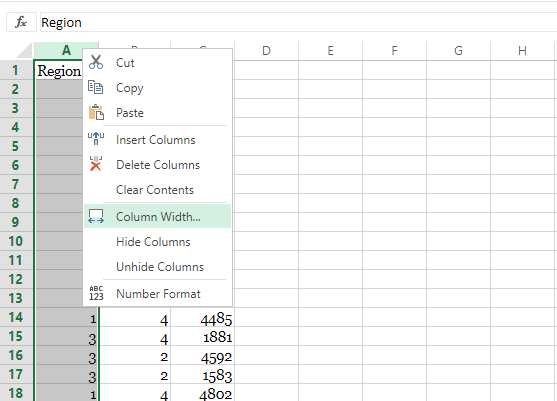Click empty cell D1
This screenshot has height=401, width=557.
point(266,70)
